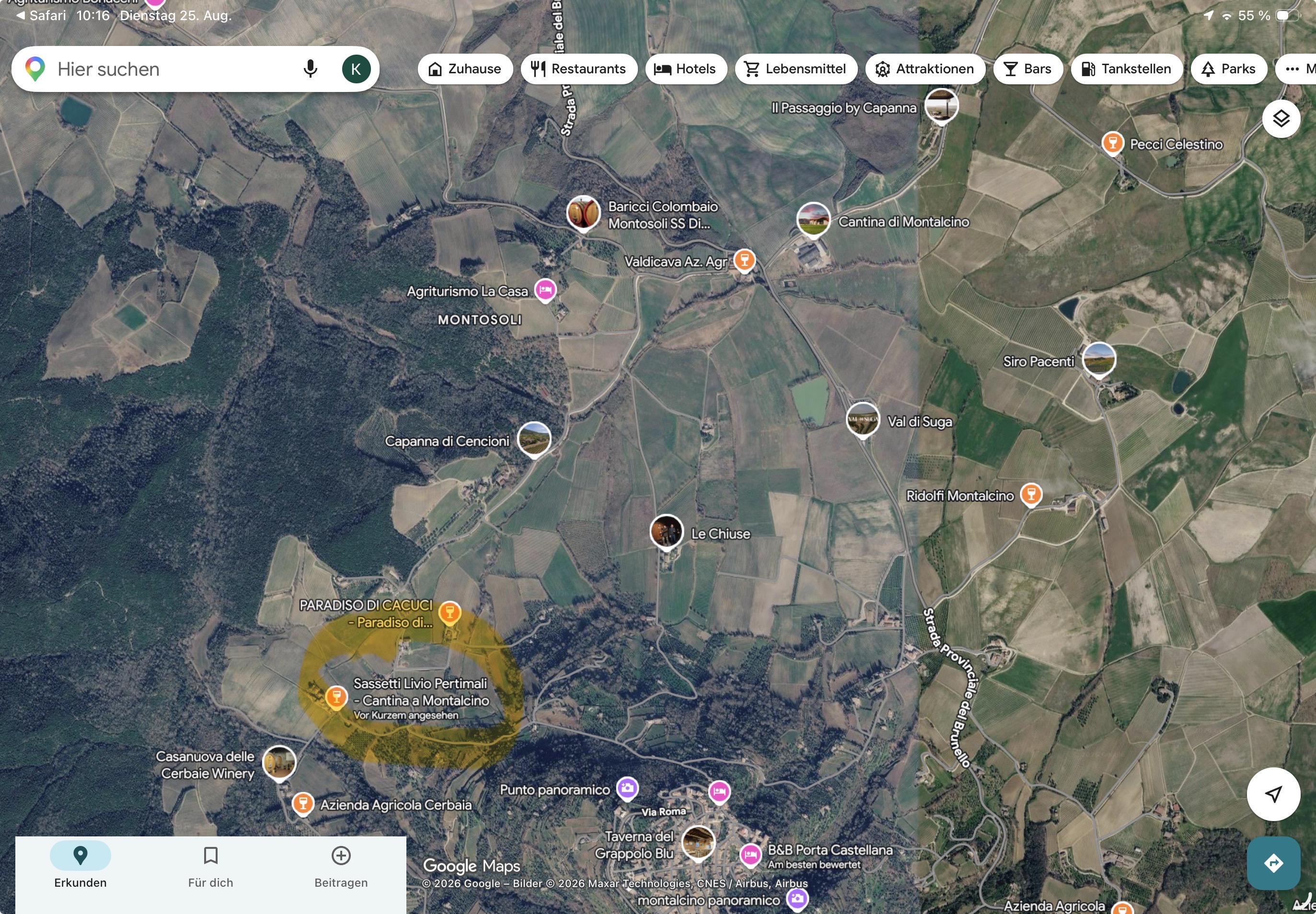This screenshot has width=1316, height=914.
Task: Tap the Valdicava Az. Agr winery pin
Action: (744, 261)
